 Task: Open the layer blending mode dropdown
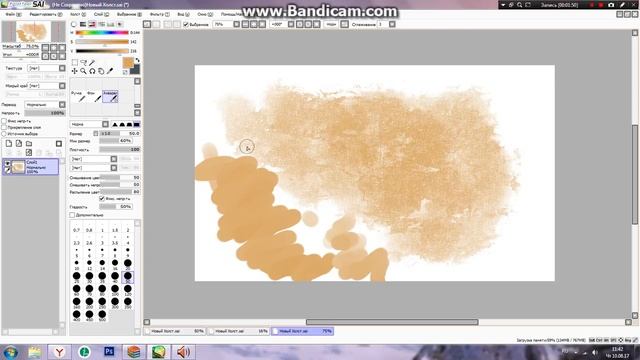[x=62, y=104]
